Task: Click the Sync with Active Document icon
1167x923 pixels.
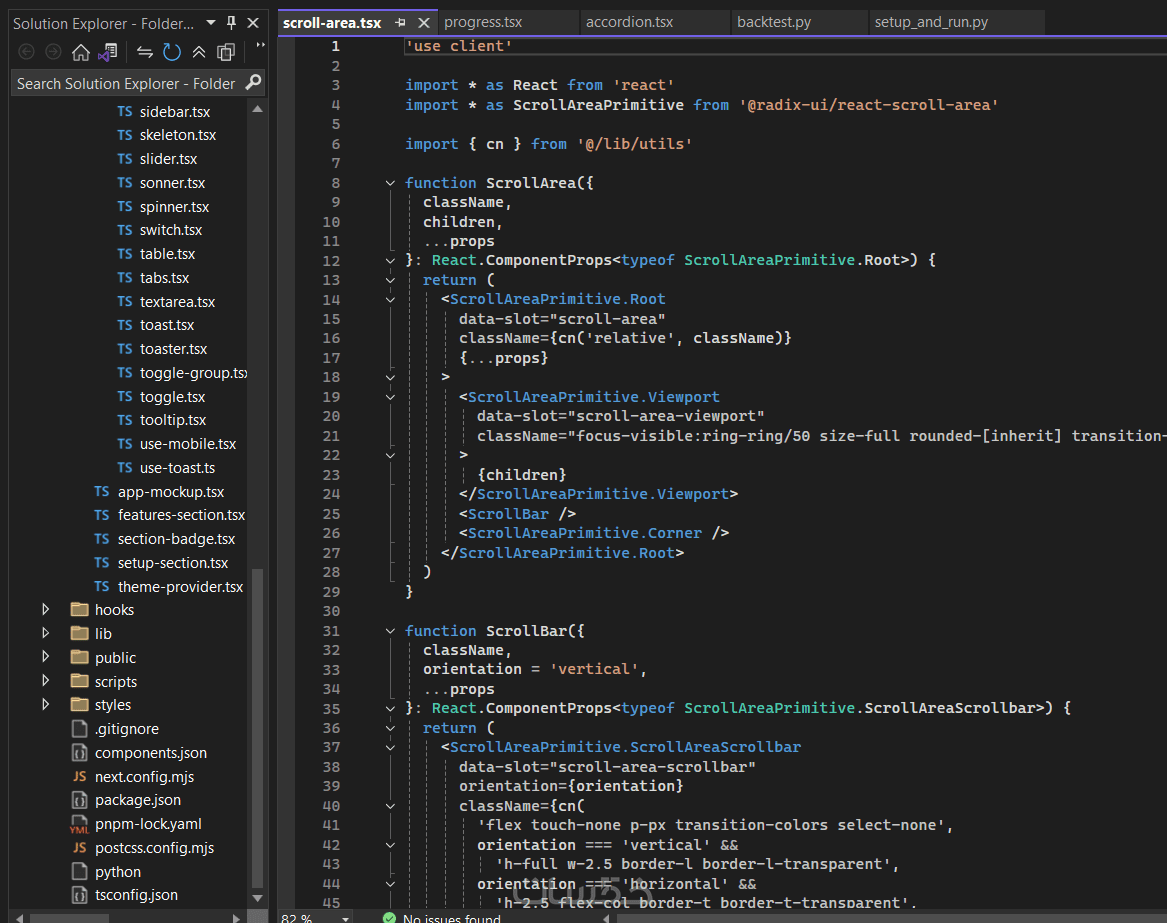Action: pyautogui.click(x=145, y=52)
